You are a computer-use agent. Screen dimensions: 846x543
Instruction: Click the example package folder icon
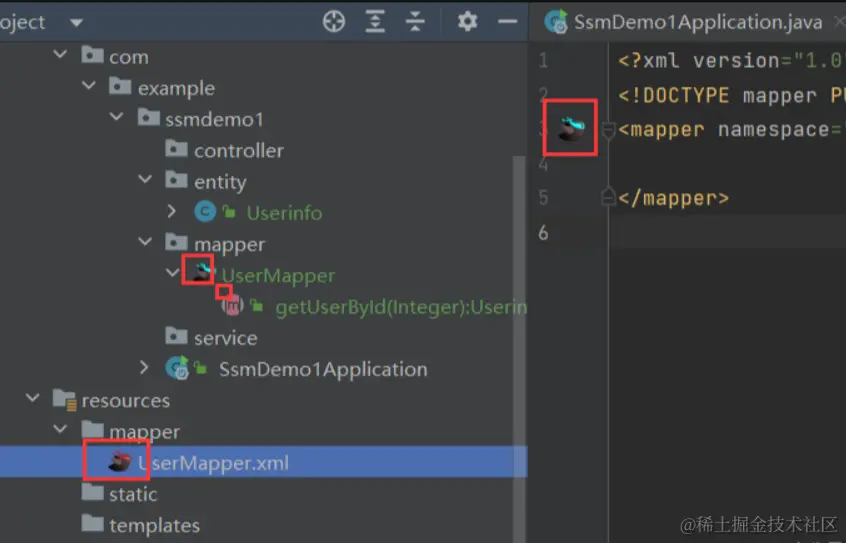(x=120, y=86)
